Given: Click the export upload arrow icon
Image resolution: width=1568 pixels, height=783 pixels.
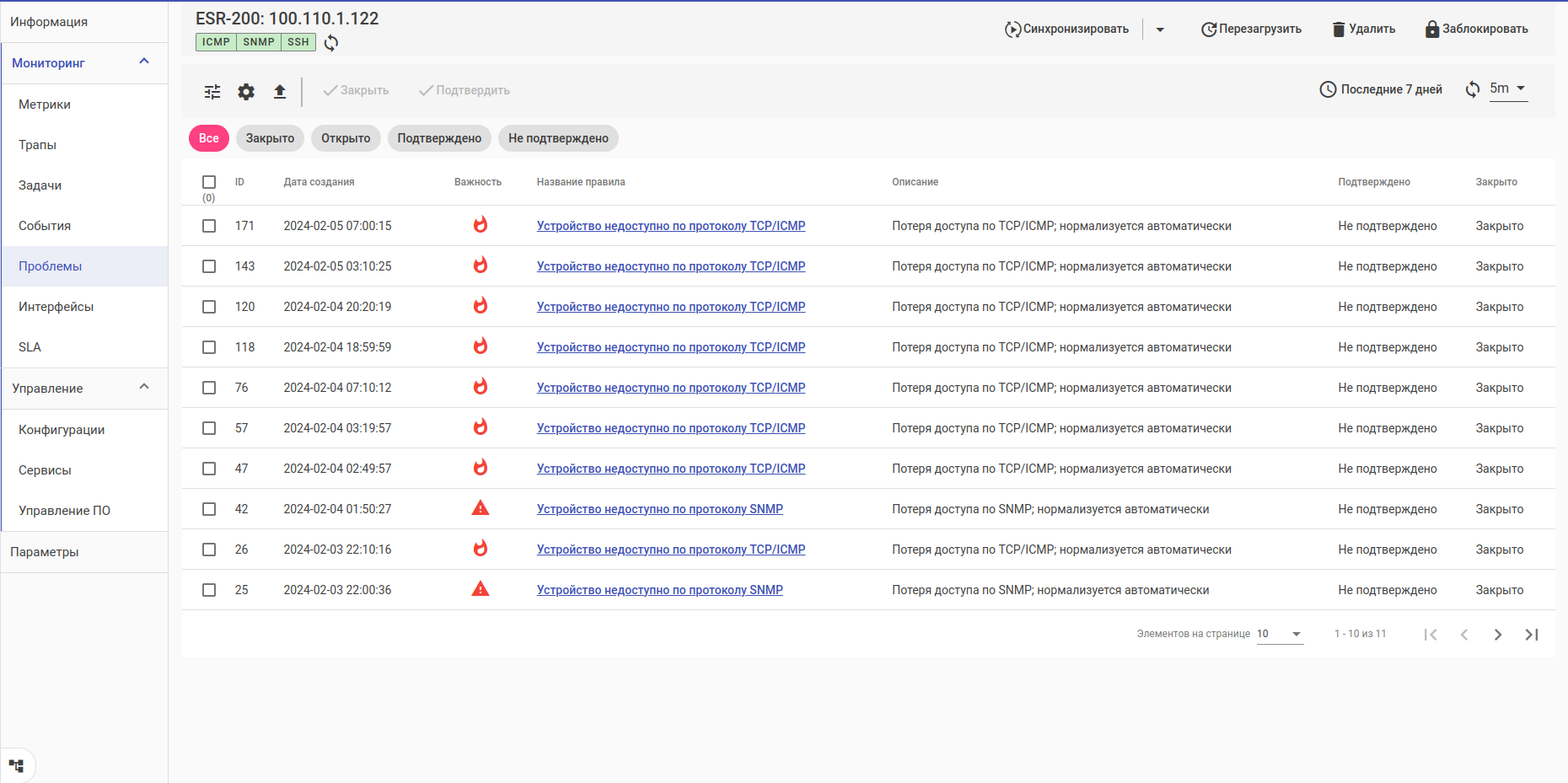Looking at the screenshot, I should coord(280,92).
